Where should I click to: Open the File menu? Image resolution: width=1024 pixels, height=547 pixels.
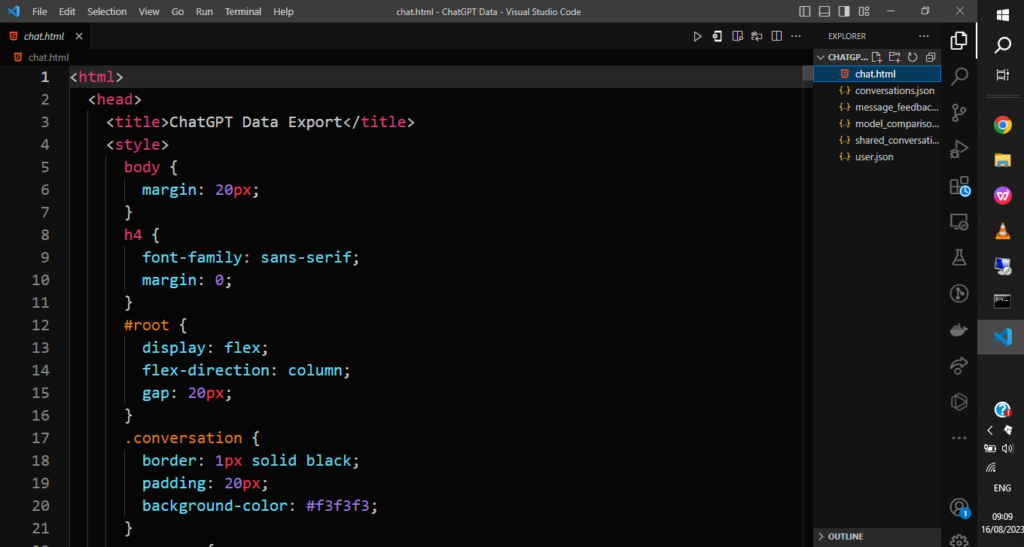tap(39, 12)
